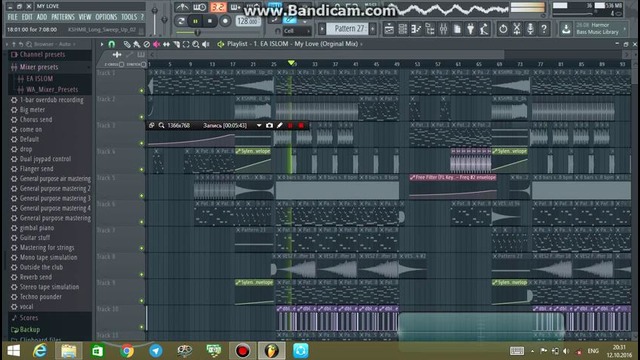Click the save/export arrow icon
This screenshot has height=360, width=640.
click(566, 29)
